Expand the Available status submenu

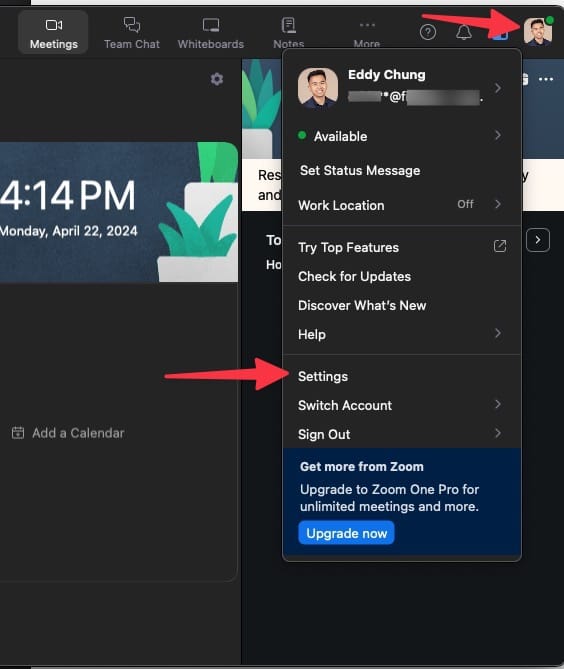[401, 136]
